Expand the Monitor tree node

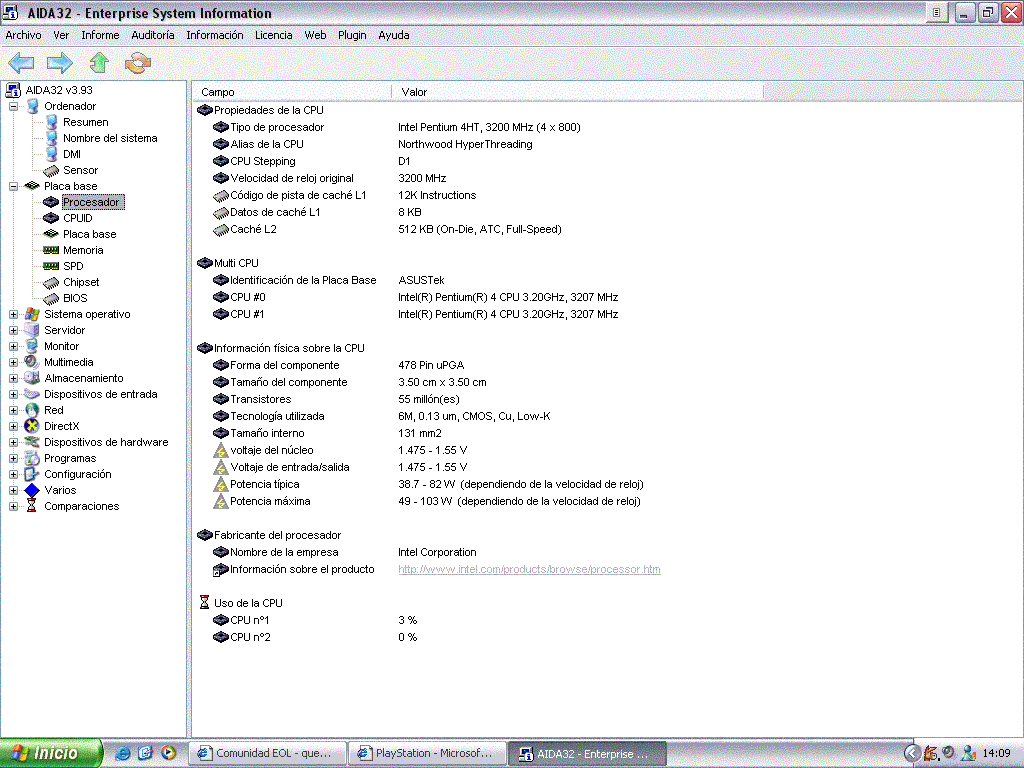pyautogui.click(x=13, y=346)
